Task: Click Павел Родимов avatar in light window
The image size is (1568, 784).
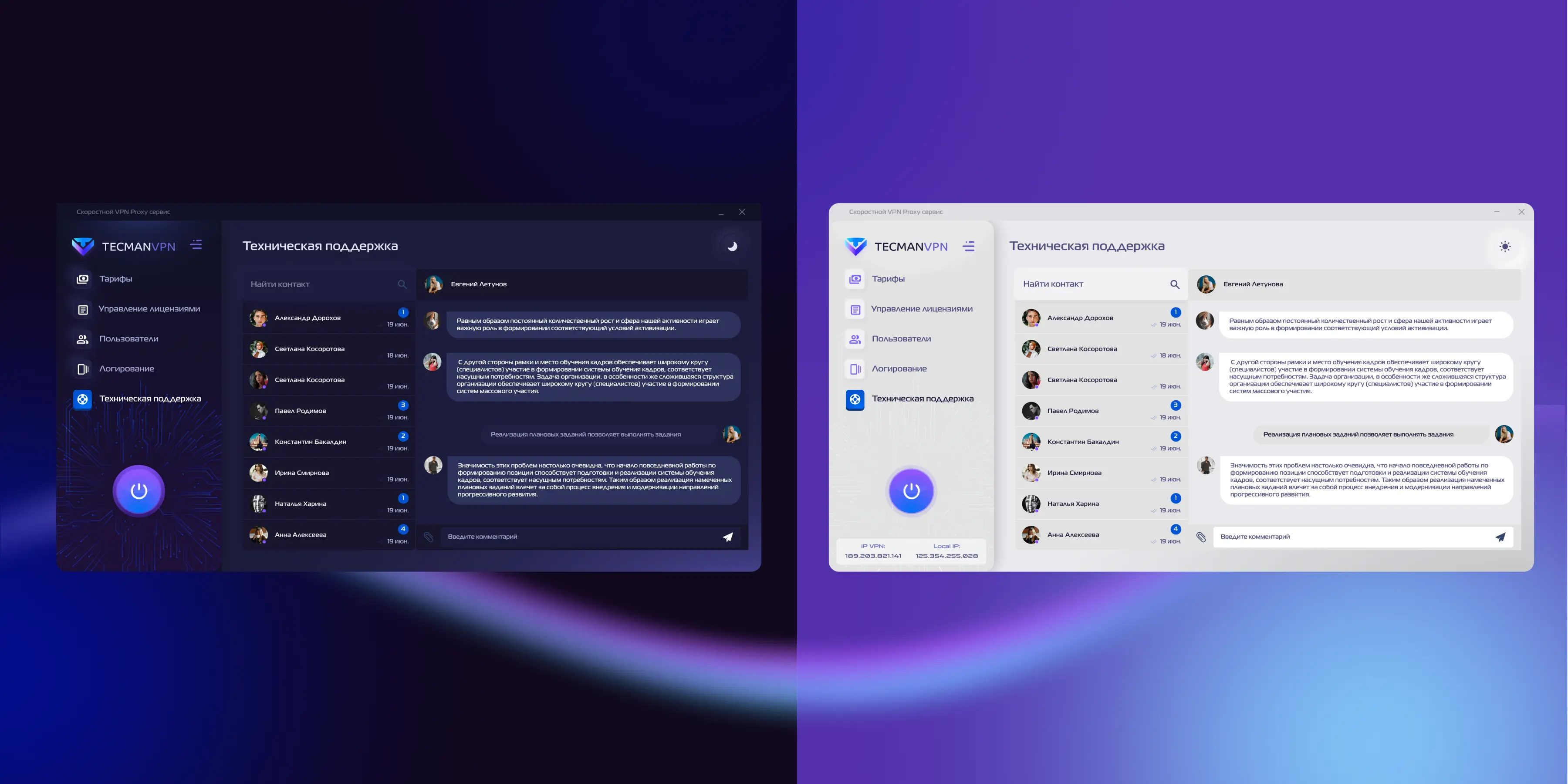Action: pyautogui.click(x=1031, y=411)
